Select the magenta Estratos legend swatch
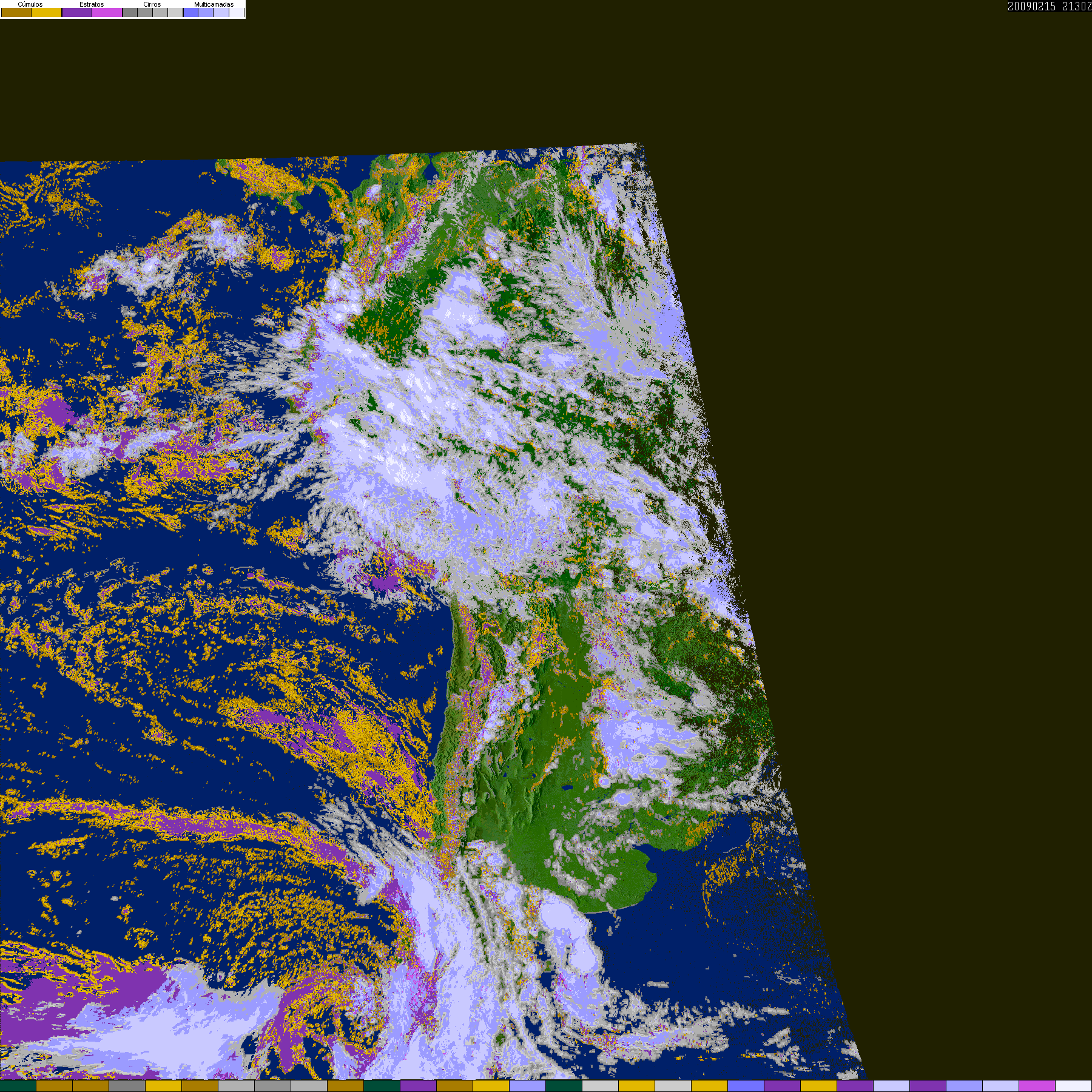 tap(107, 12)
